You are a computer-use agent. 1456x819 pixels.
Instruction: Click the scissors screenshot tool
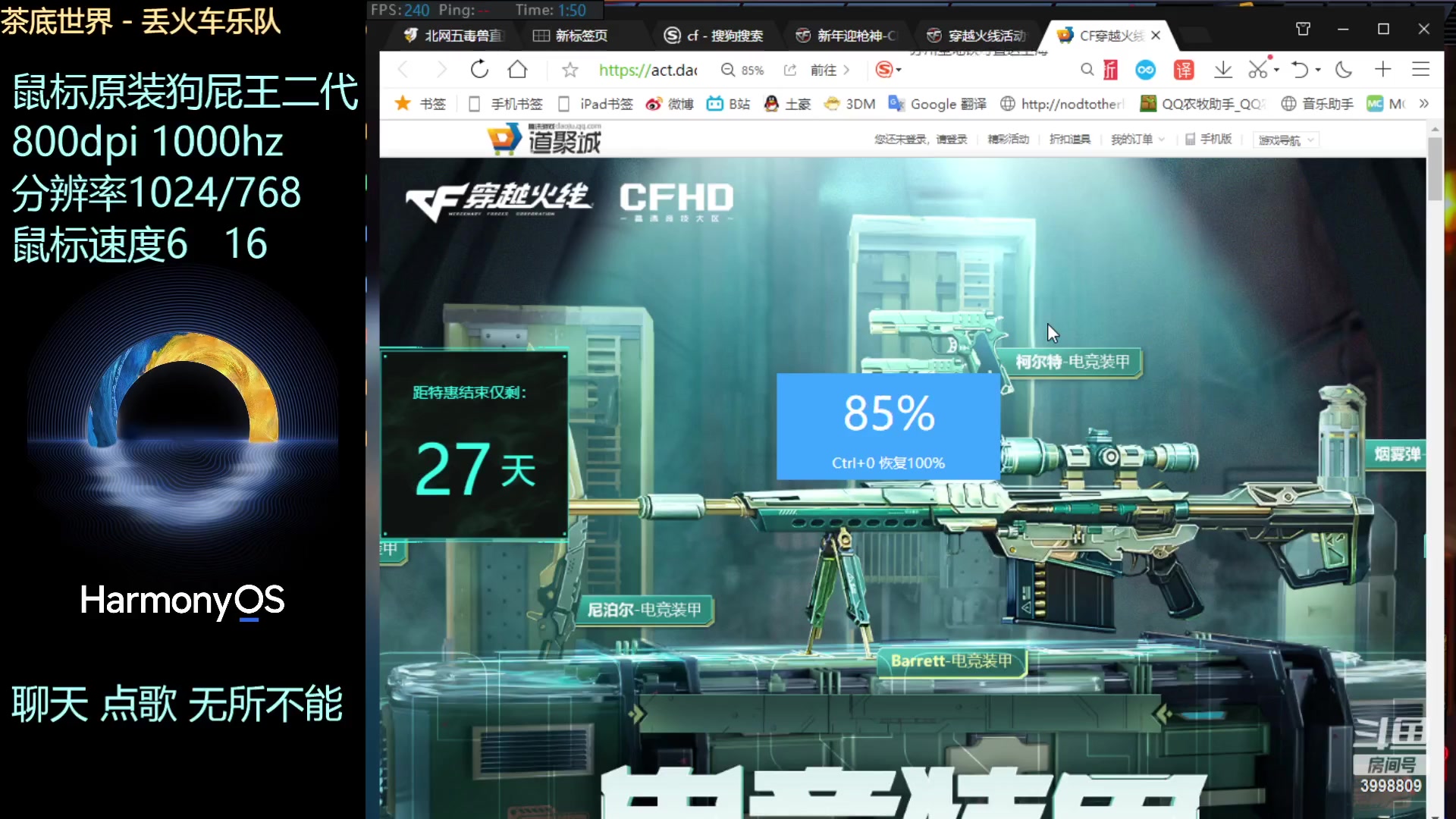[x=1258, y=69]
